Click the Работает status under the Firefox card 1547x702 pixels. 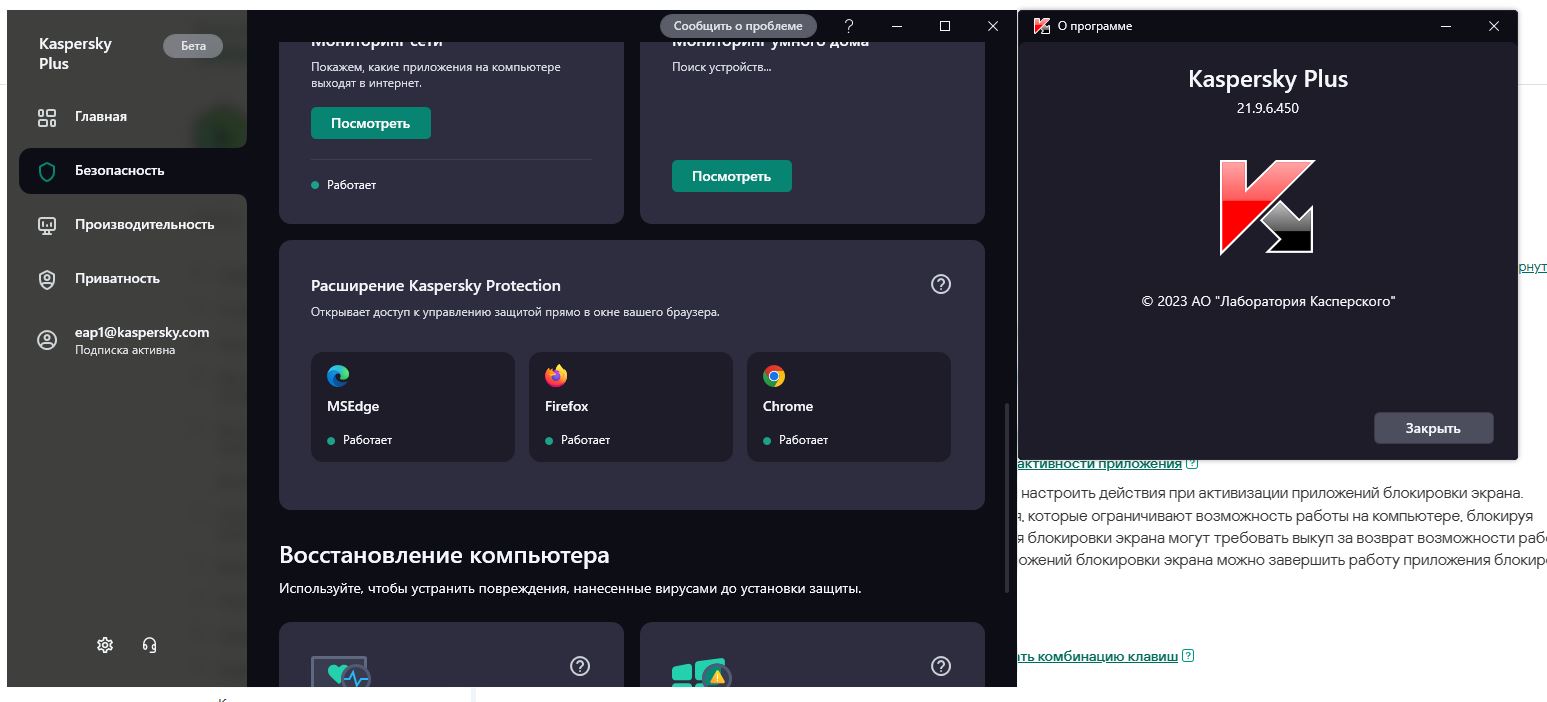(x=578, y=440)
